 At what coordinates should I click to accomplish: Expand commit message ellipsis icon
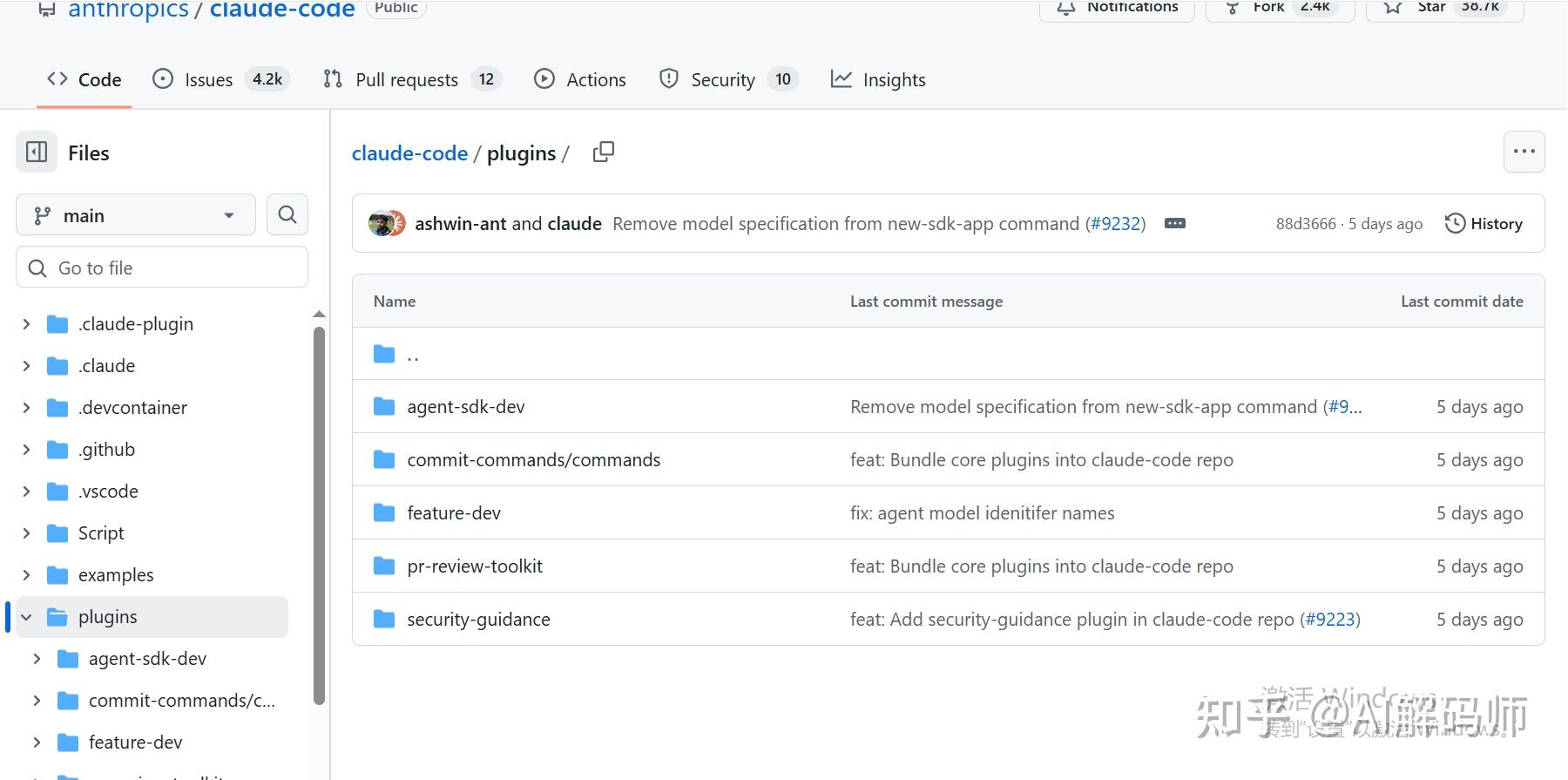(x=1174, y=224)
